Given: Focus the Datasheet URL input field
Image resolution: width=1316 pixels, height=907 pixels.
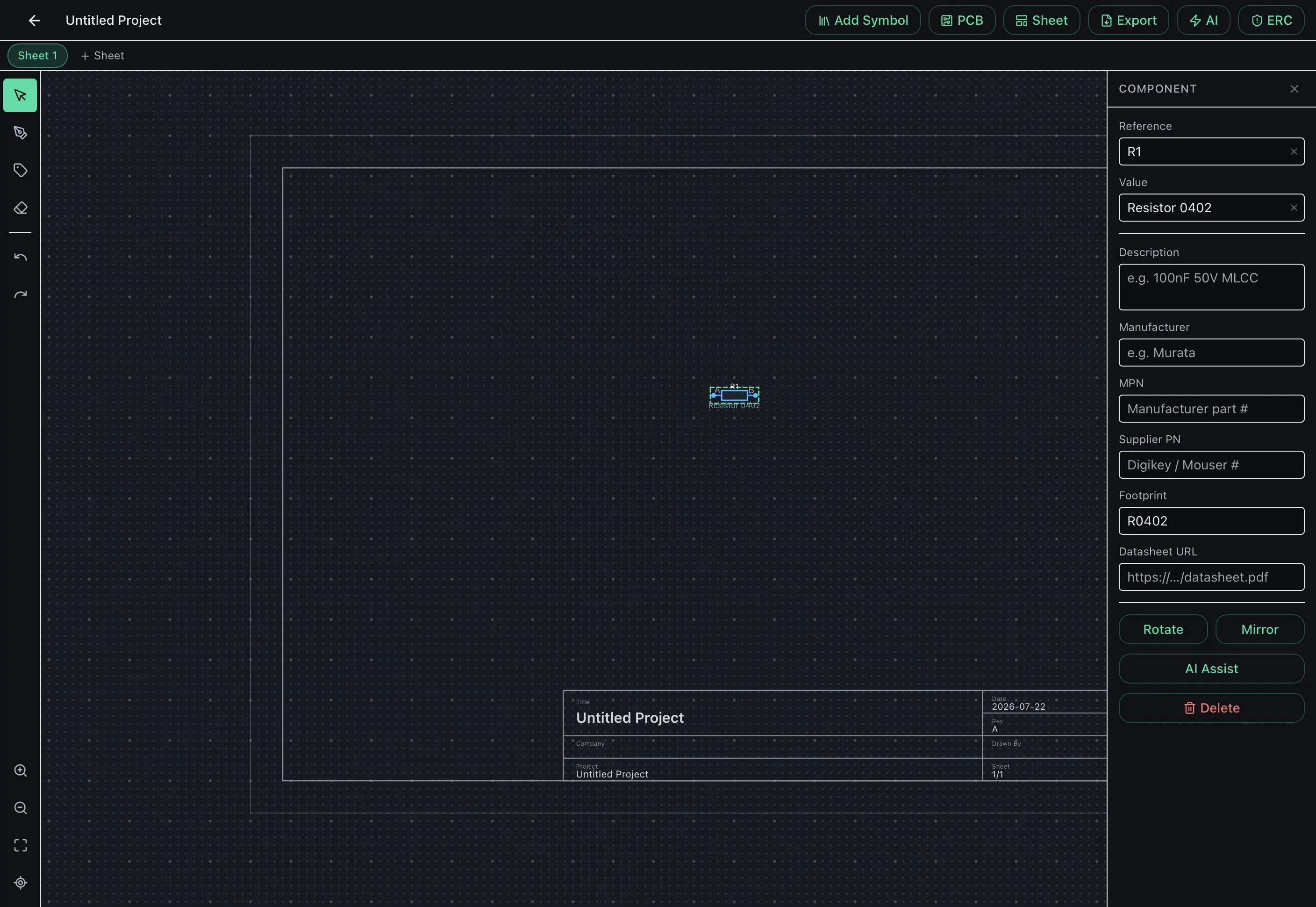Looking at the screenshot, I should [x=1211, y=577].
